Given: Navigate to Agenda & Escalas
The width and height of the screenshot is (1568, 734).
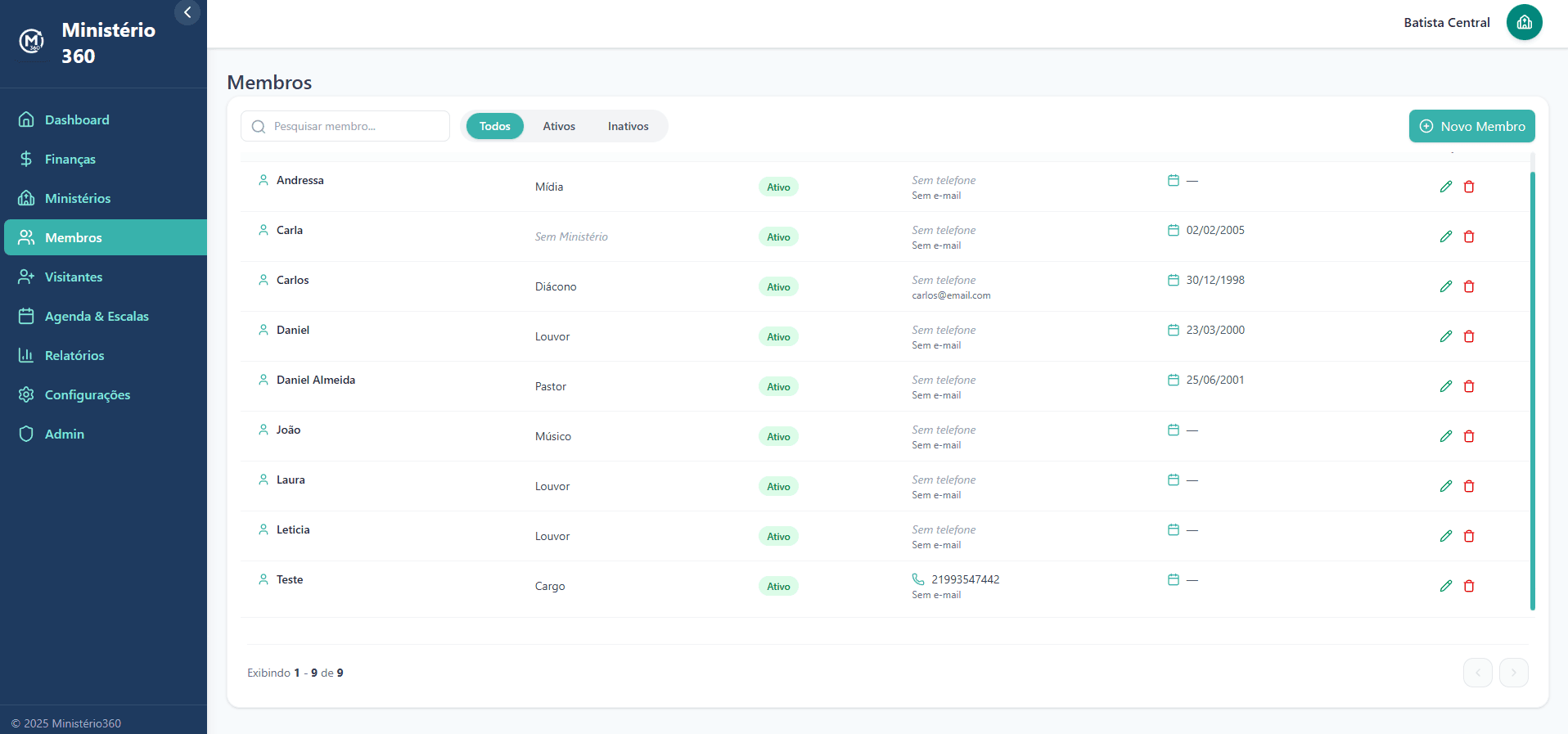Looking at the screenshot, I should (97, 316).
